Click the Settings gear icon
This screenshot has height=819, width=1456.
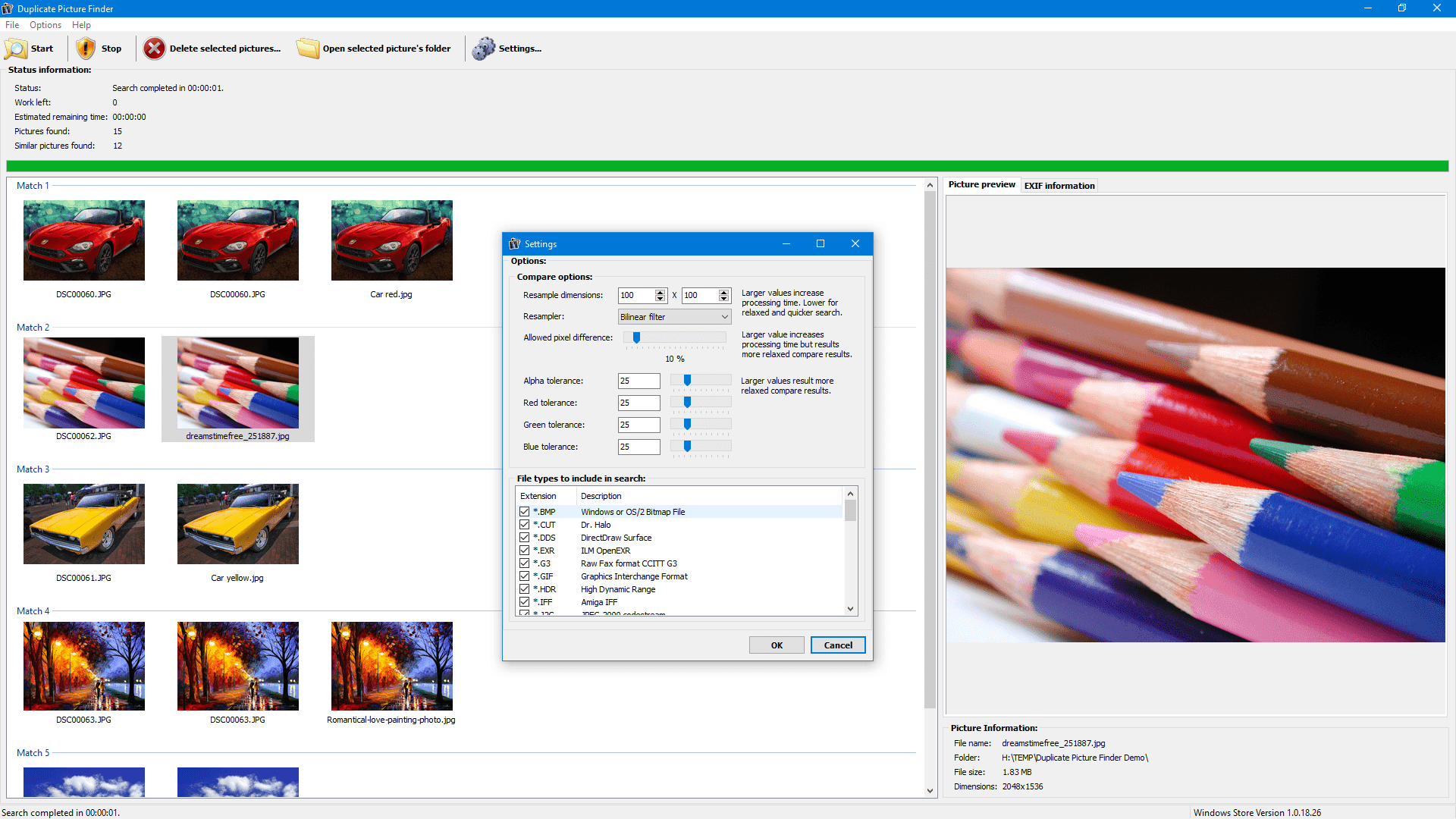[484, 47]
